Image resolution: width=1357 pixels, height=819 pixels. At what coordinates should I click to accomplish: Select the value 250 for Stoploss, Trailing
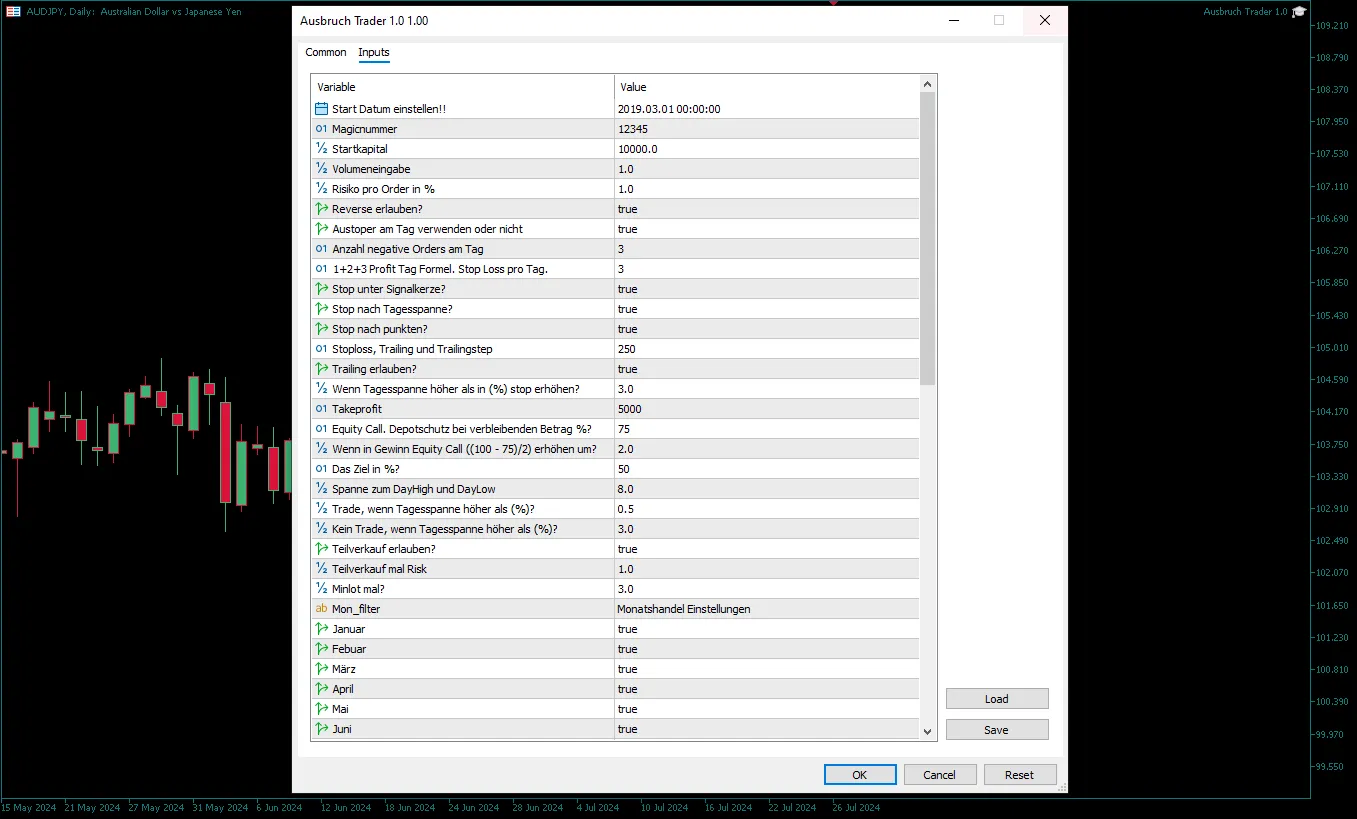(627, 349)
